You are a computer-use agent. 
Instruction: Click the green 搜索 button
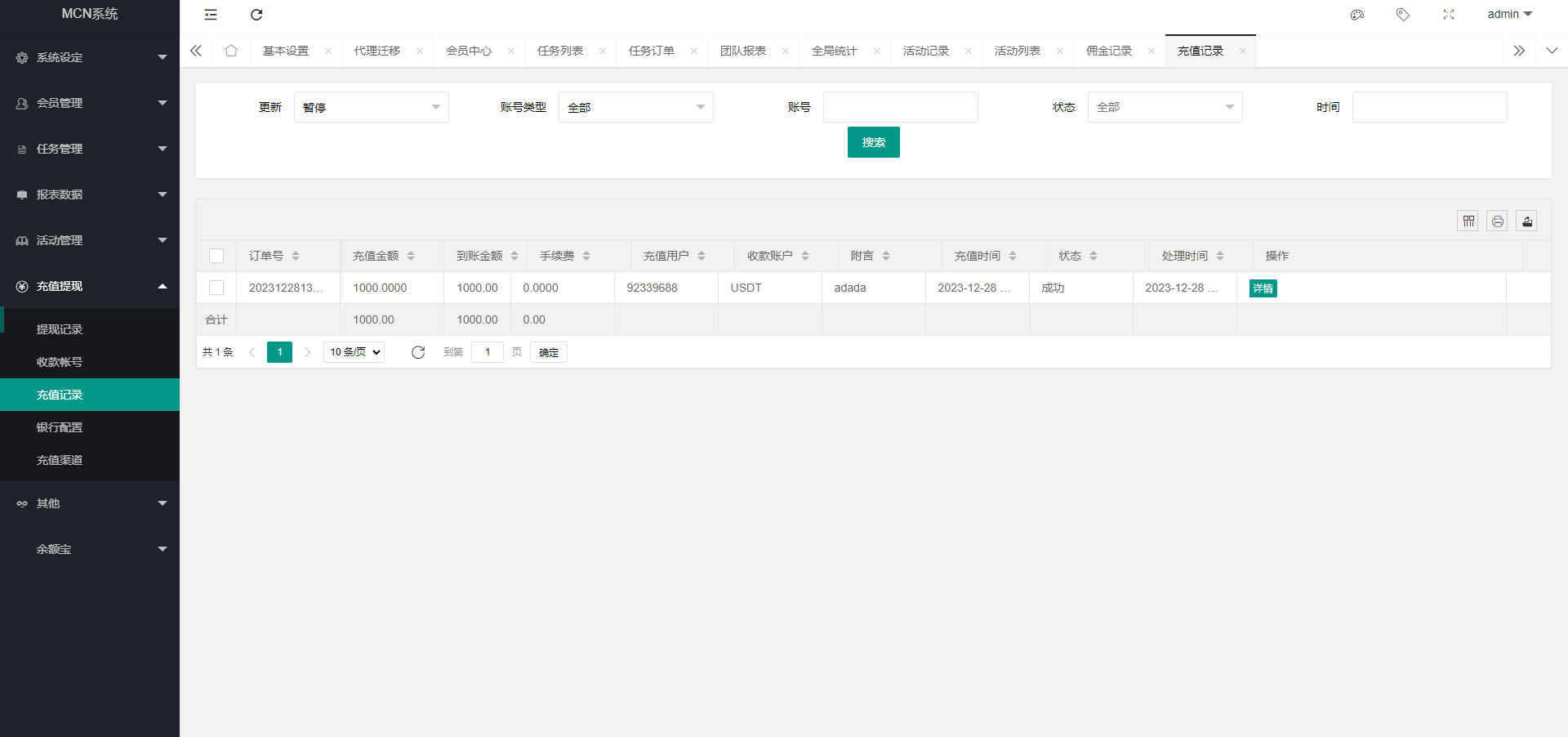pyautogui.click(x=873, y=142)
